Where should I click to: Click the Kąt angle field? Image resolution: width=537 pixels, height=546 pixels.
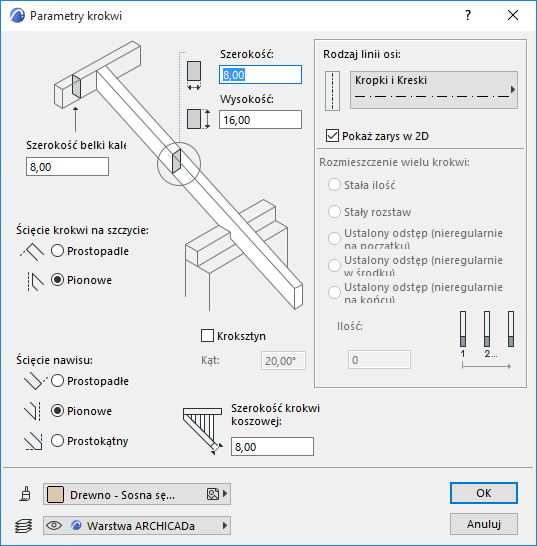point(283,360)
